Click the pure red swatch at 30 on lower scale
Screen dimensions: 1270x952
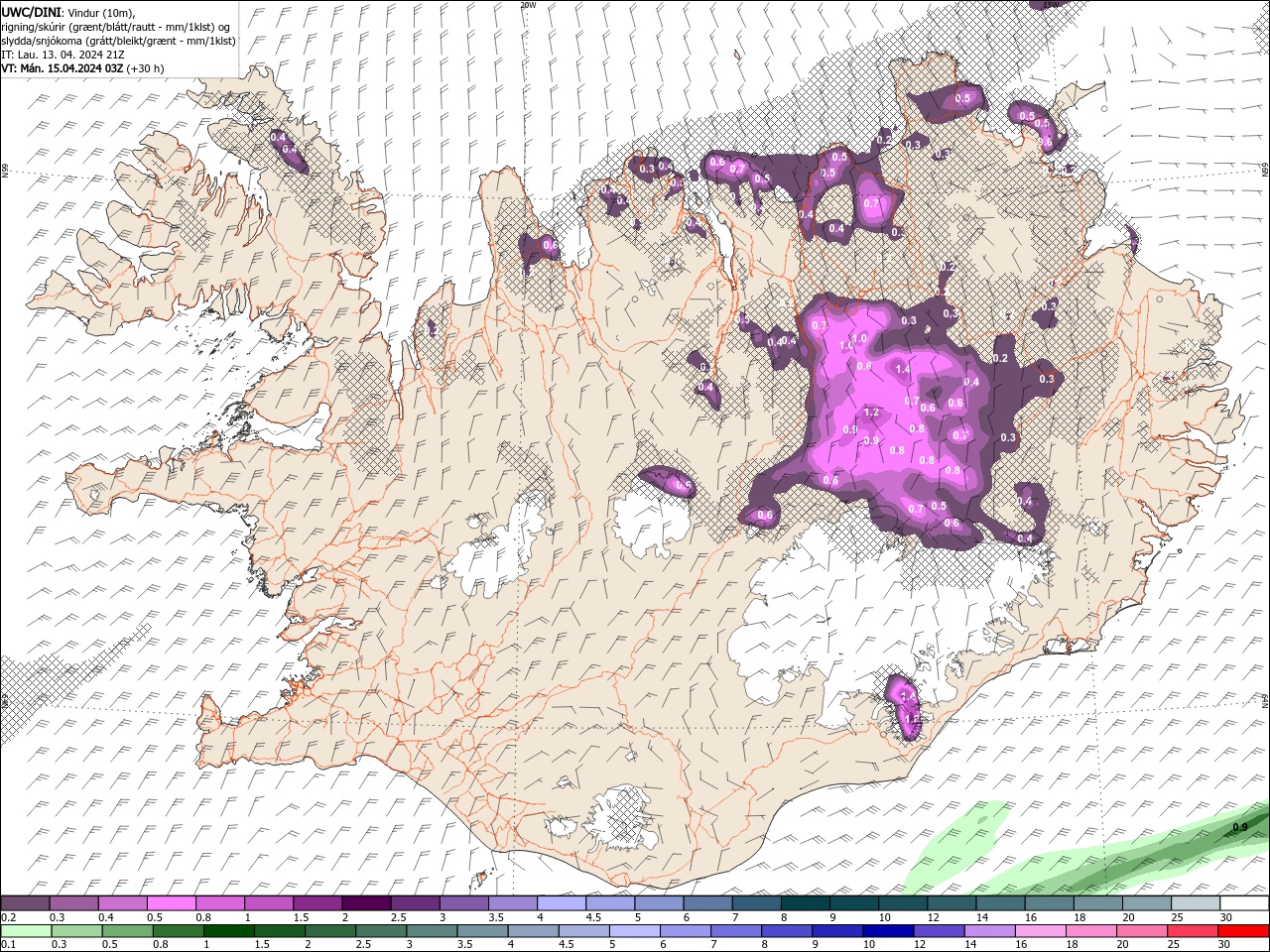[x=1243, y=931]
